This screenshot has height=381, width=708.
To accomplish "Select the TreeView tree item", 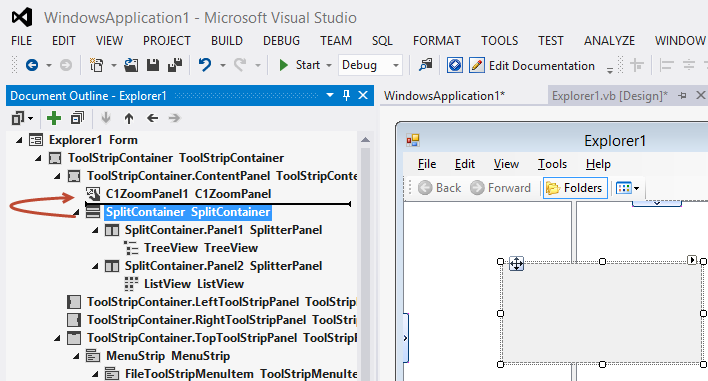I will [x=201, y=248].
